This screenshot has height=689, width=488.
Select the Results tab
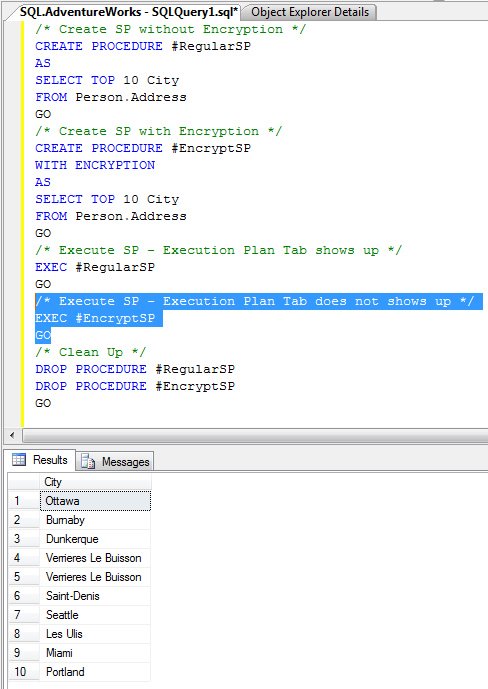pos(41,460)
